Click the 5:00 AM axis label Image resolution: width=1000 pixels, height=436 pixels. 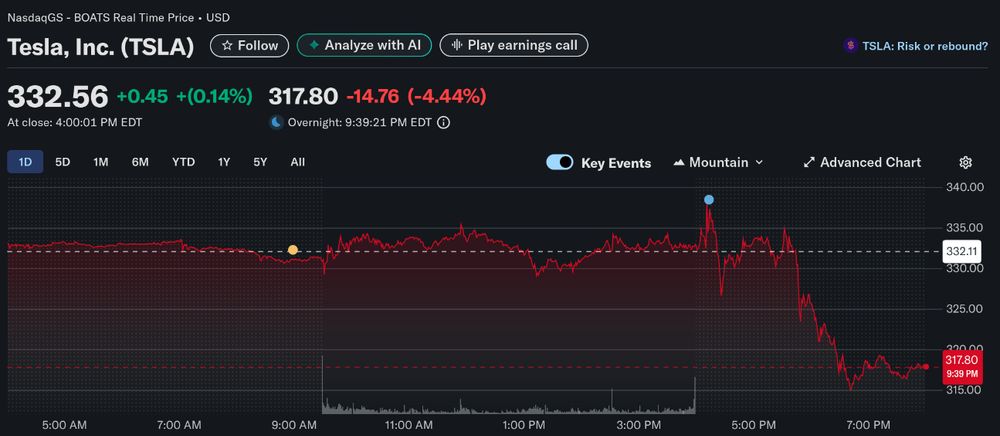pyautogui.click(x=66, y=425)
